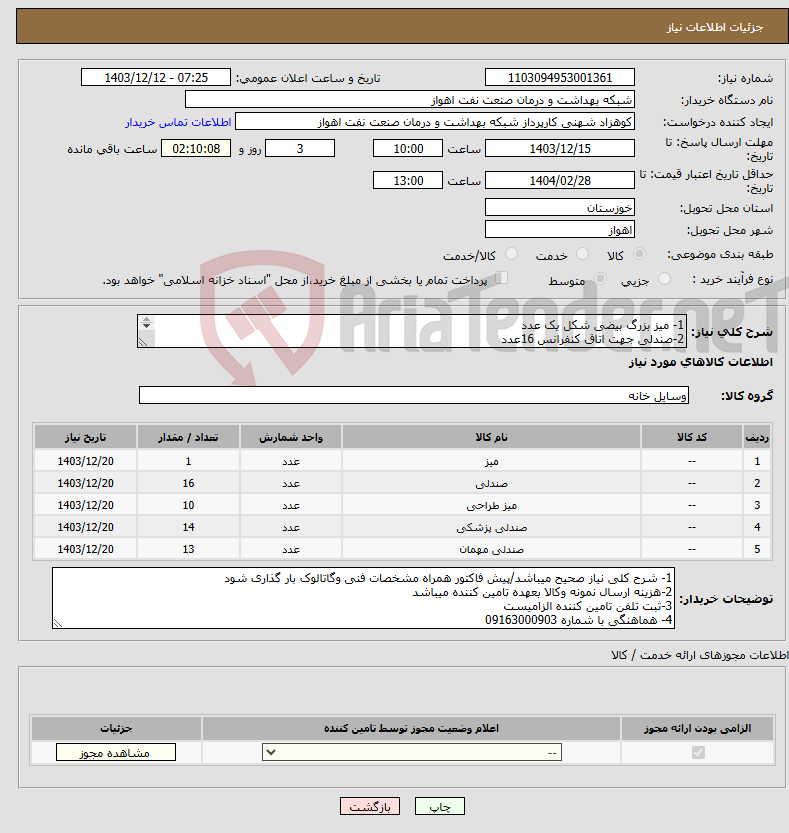Click the response deadline date 1403/12/15

tap(560, 149)
